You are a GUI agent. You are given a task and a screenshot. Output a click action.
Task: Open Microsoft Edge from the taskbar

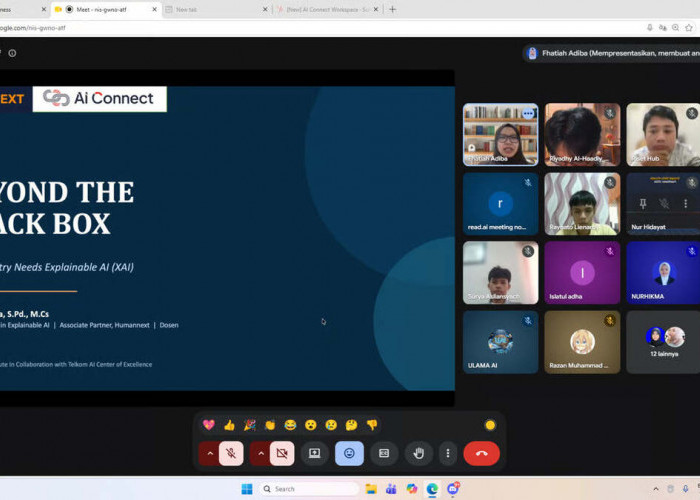[432, 489]
